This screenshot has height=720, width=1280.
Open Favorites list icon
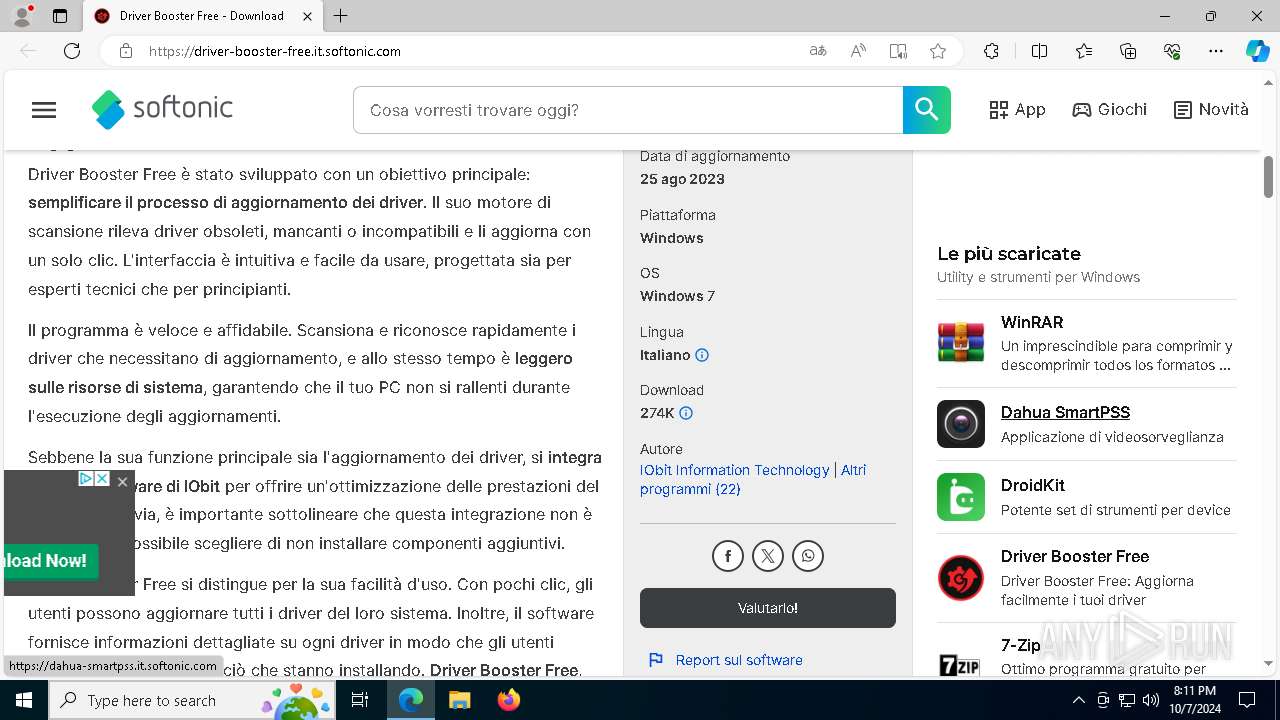click(1084, 51)
